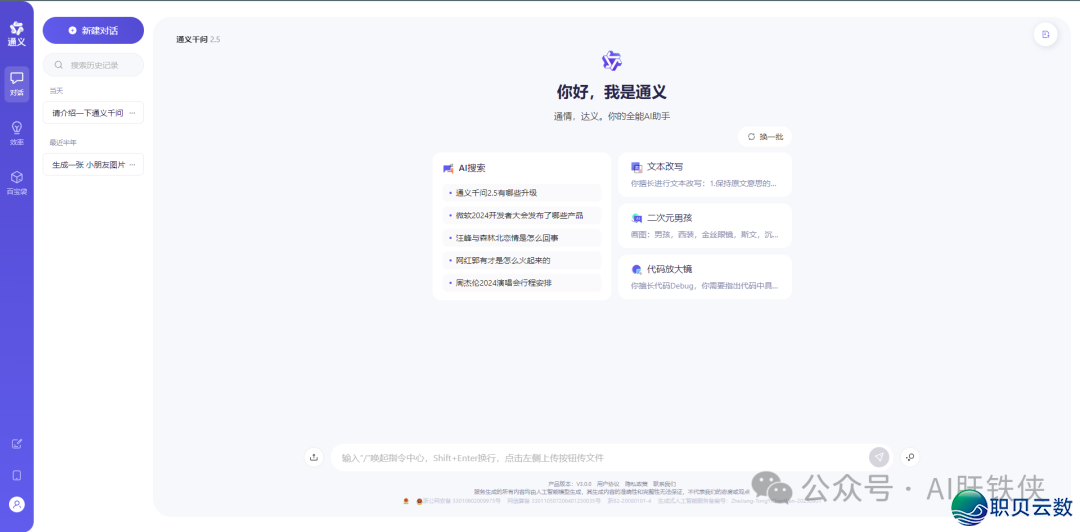
Task: Open the 二次元男孩 card
Action: click(705, 226)
